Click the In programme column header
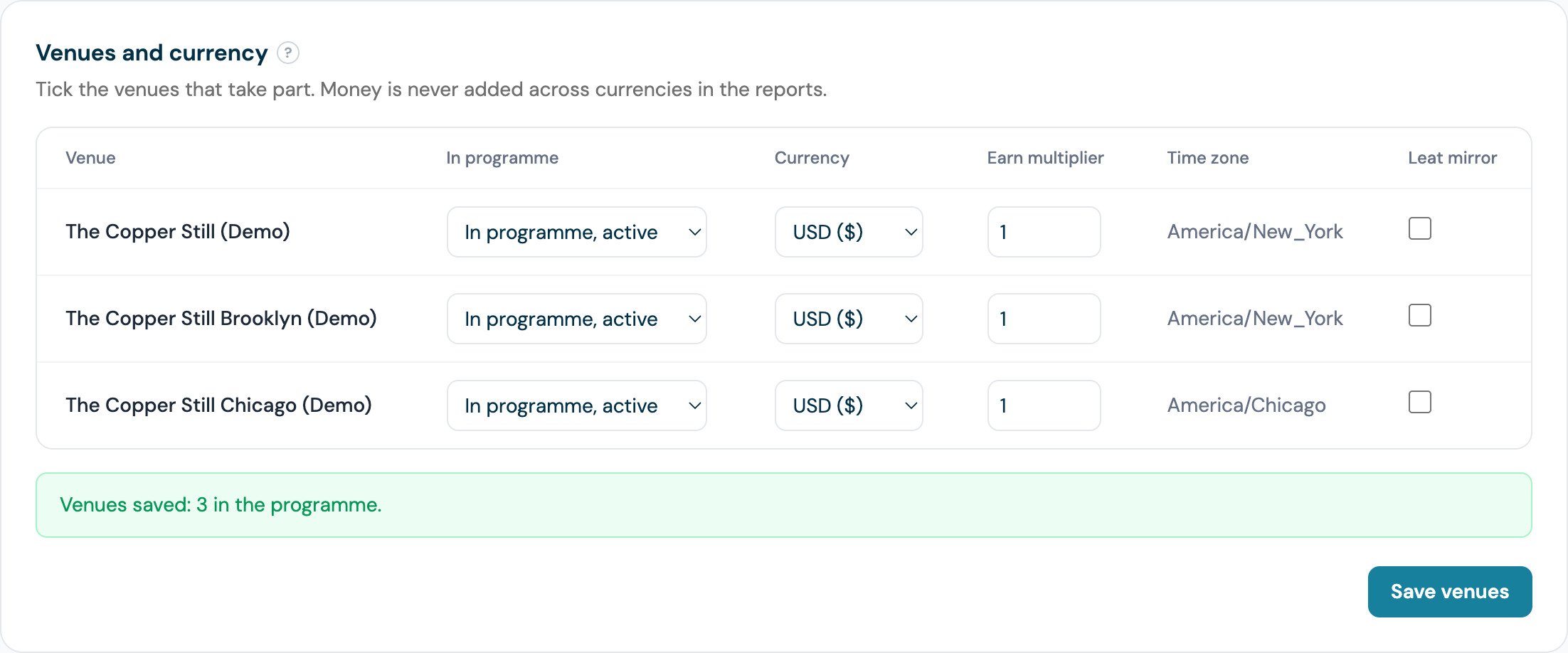The height and width of the screenshot is (653, 1568). (502, 158)
